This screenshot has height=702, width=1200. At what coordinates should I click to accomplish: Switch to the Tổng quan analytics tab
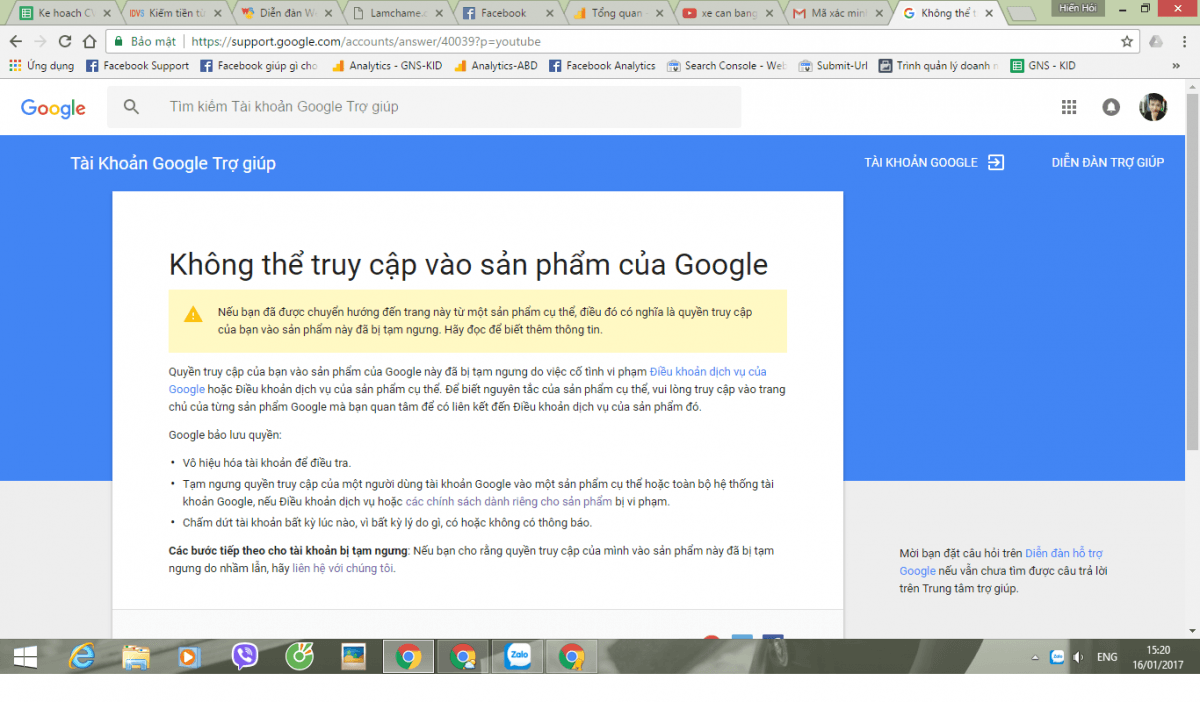pyautogui.click(x=615, y=13)
